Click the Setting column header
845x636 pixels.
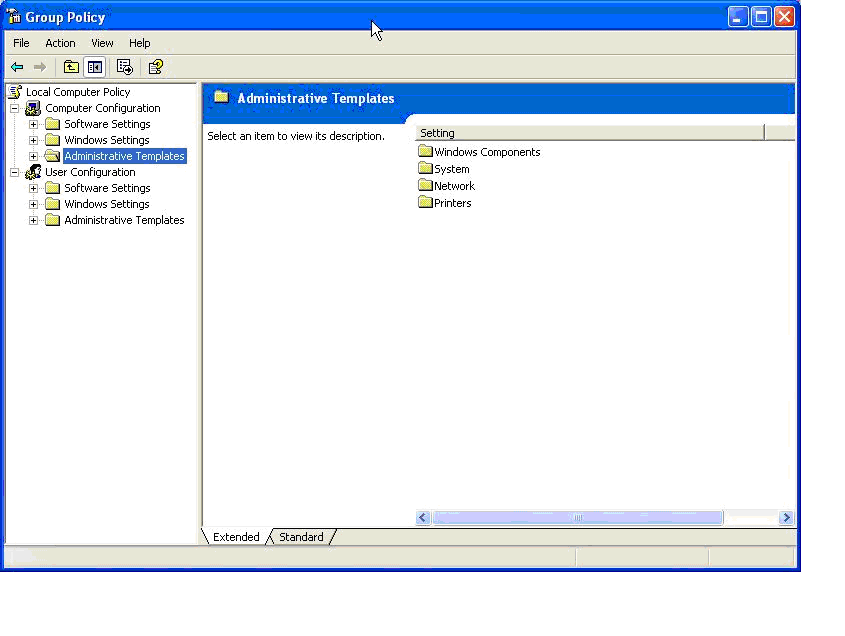click(x=590, y=133)
